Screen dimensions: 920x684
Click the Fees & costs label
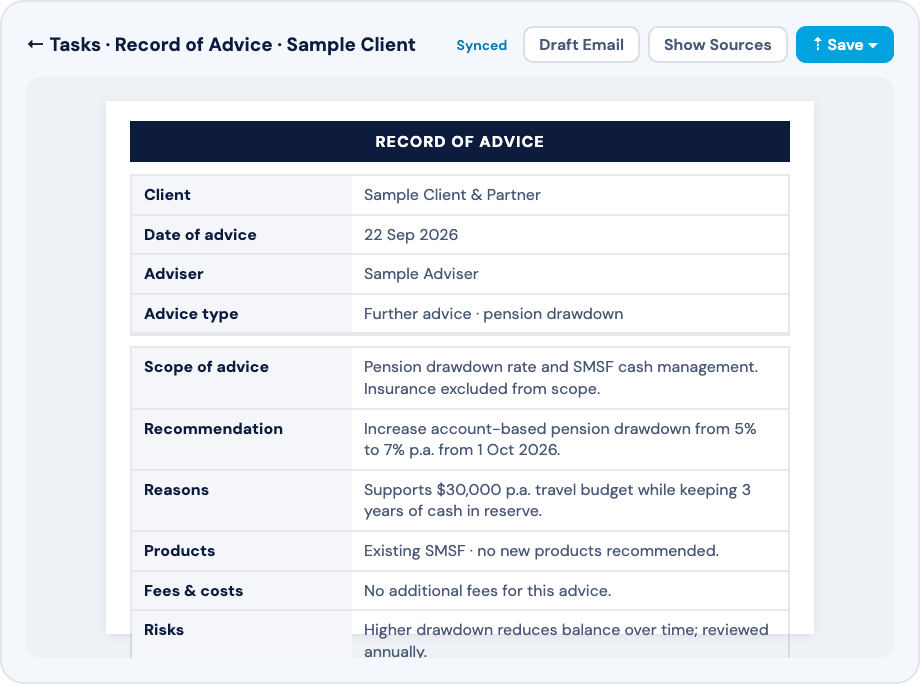194,591
